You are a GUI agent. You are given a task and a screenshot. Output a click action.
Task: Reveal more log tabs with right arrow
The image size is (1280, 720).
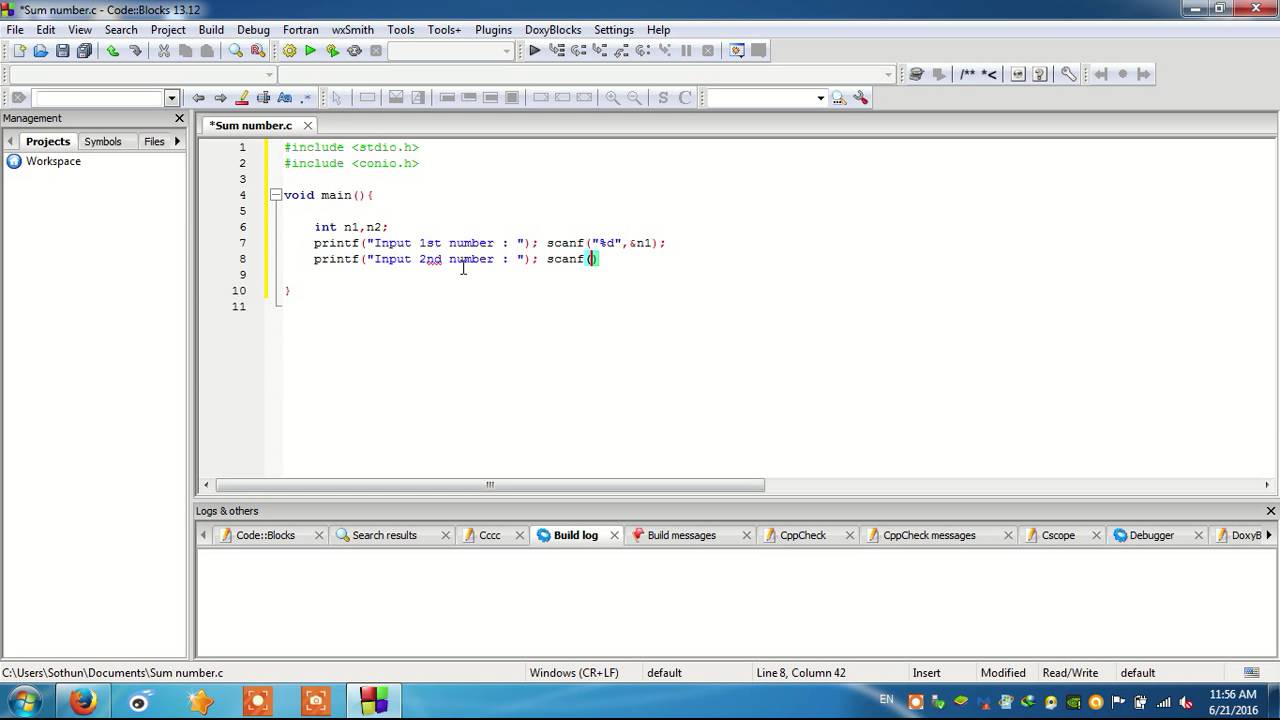[x=1269, y=535]
